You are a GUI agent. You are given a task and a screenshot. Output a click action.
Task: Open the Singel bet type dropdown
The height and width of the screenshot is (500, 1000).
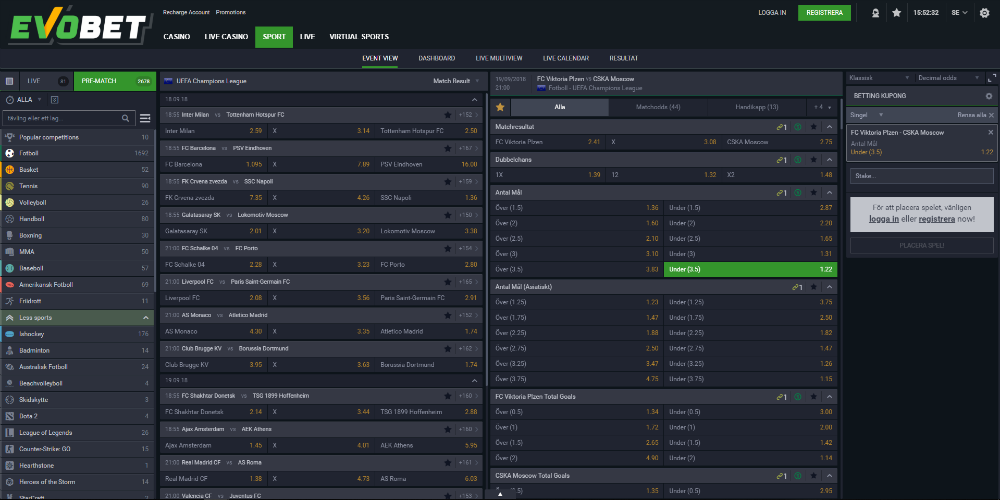(x=867, y=115)
